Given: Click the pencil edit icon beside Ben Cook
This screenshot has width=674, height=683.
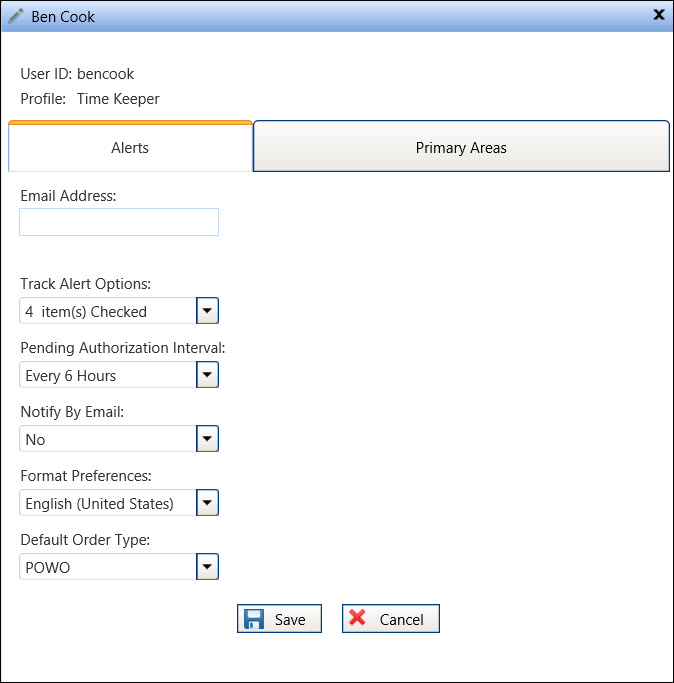Looking at the screenshot, I should pos(15,15).
